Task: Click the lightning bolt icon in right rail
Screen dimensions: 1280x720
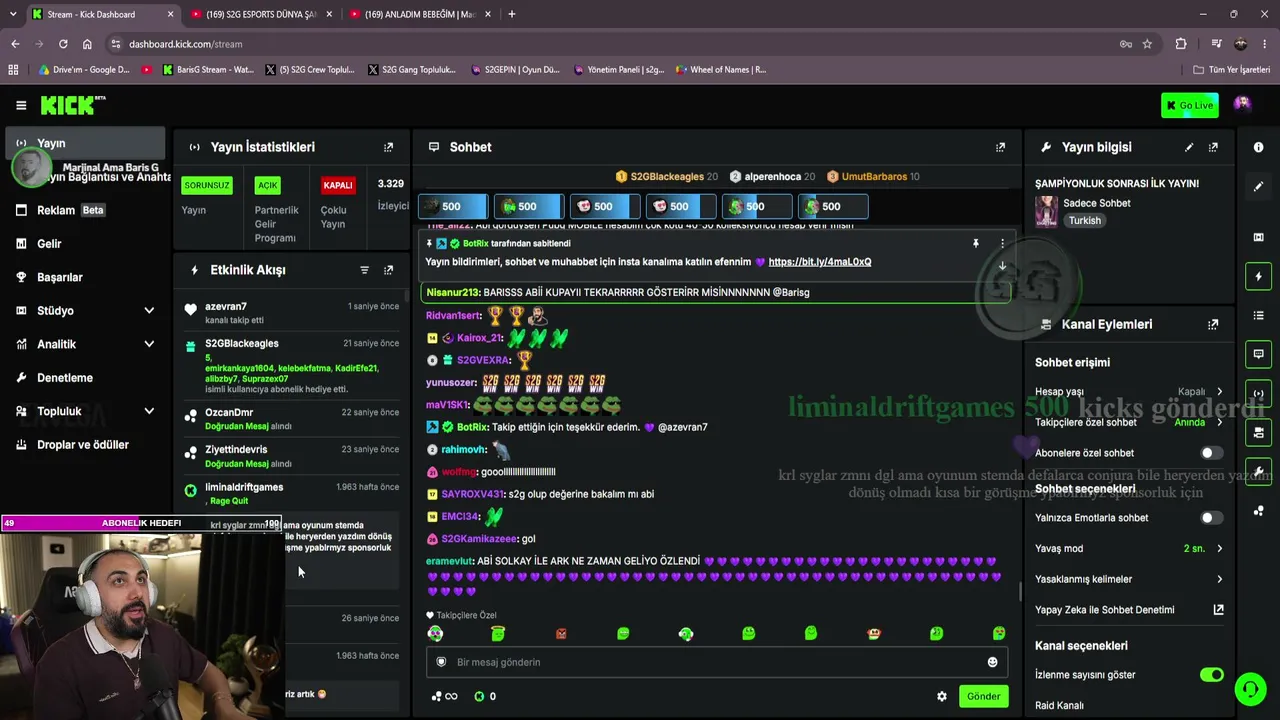Action: tap(1258, 276)
